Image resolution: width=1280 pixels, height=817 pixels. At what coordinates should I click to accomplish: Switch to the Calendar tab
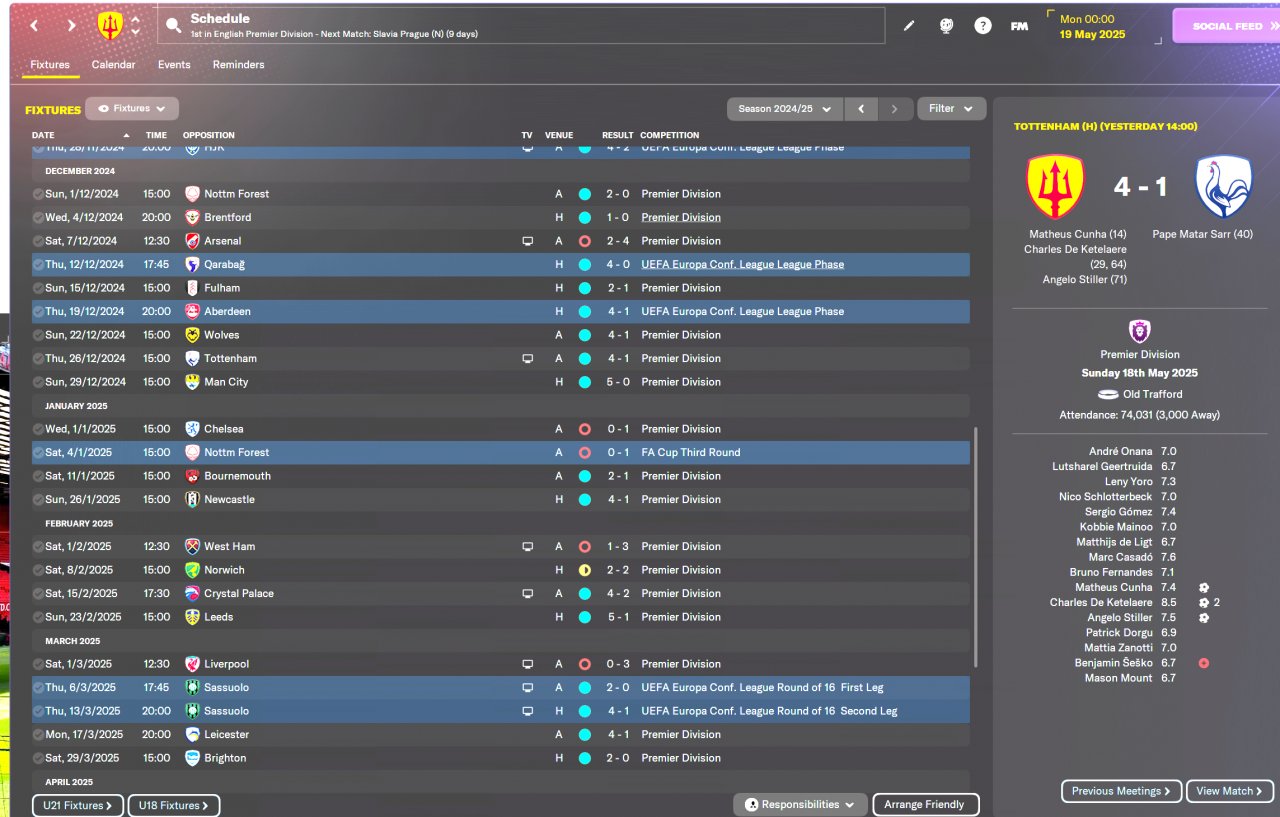coord(113,65)
